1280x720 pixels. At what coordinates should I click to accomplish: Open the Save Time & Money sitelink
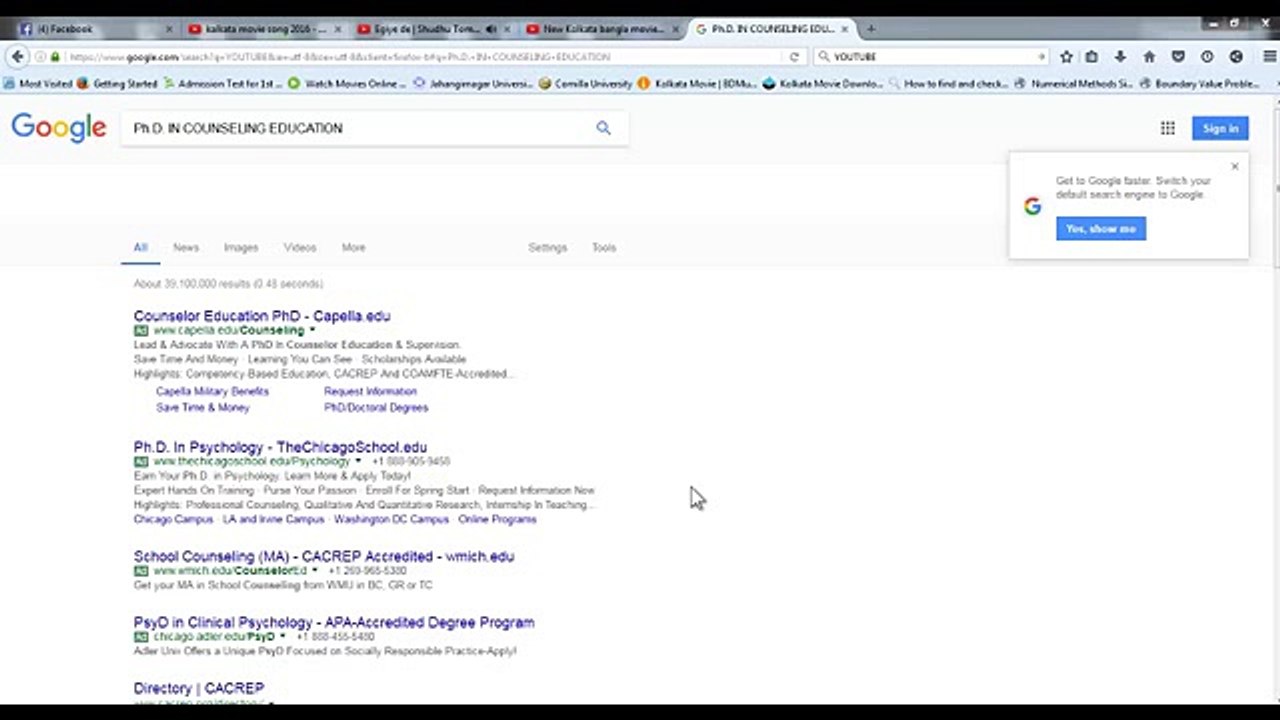203,408
